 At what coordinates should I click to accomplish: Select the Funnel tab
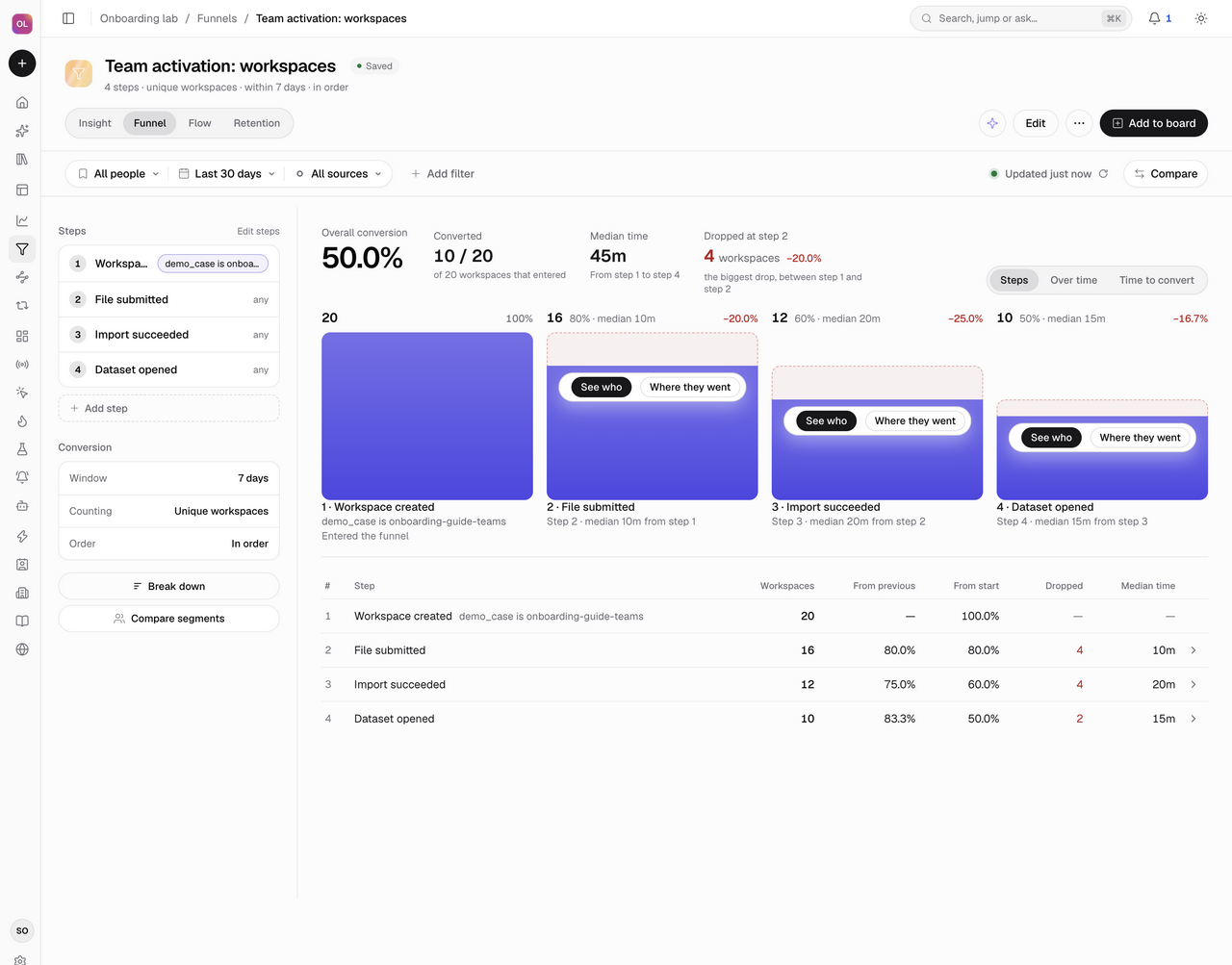(150, 123)
